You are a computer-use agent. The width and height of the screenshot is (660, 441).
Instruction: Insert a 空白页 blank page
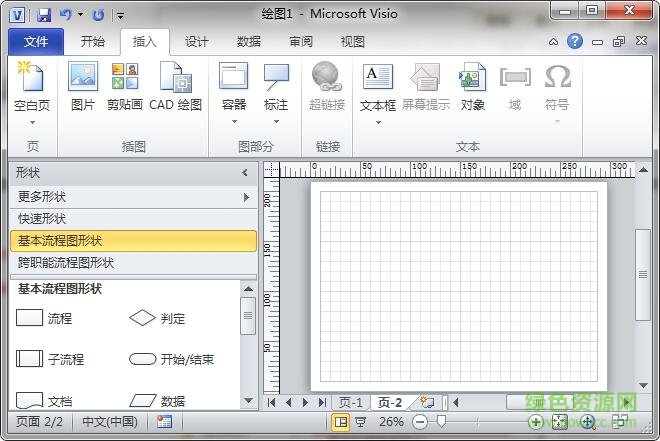coord(32,86)
